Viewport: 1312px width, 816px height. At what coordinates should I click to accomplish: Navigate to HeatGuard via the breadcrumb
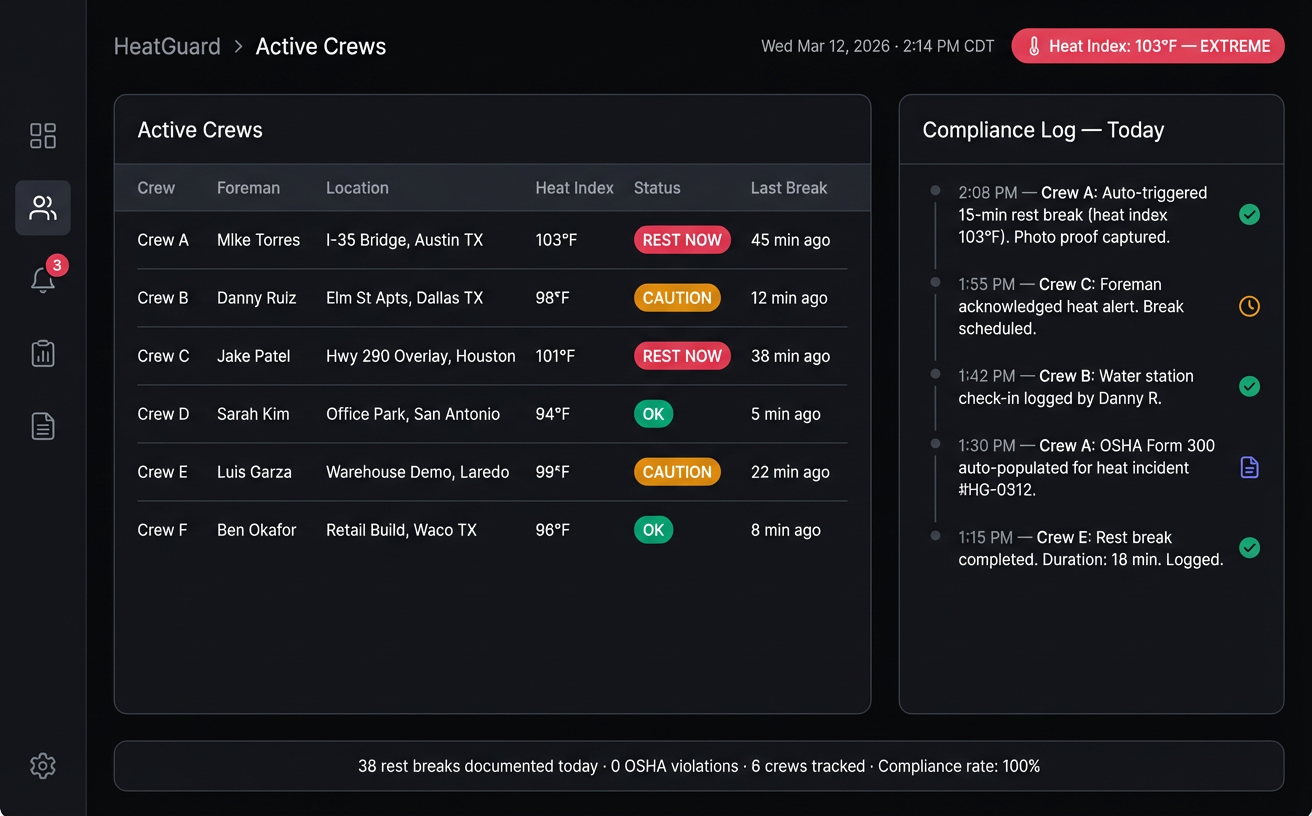pos(167,45)
